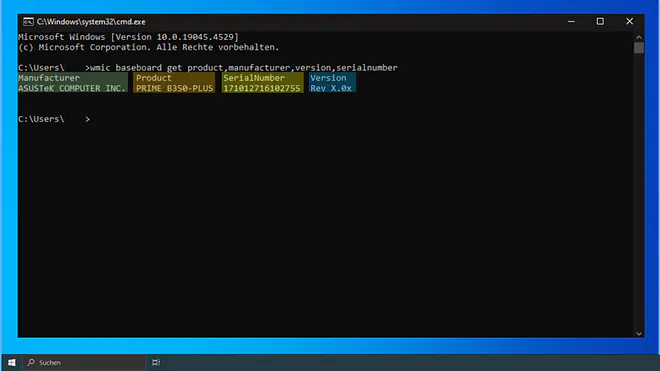Click the Version column header text
The height and width of the screenshot is (371, 660).
coord(328,78)
